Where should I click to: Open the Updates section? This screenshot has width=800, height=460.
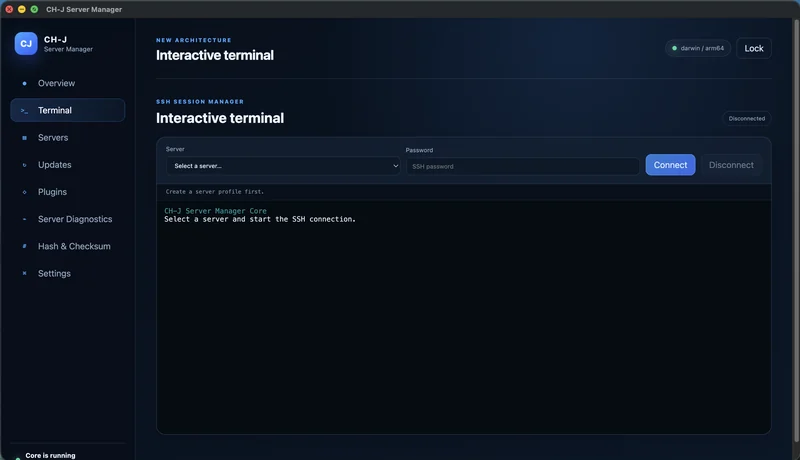point(67,165)
